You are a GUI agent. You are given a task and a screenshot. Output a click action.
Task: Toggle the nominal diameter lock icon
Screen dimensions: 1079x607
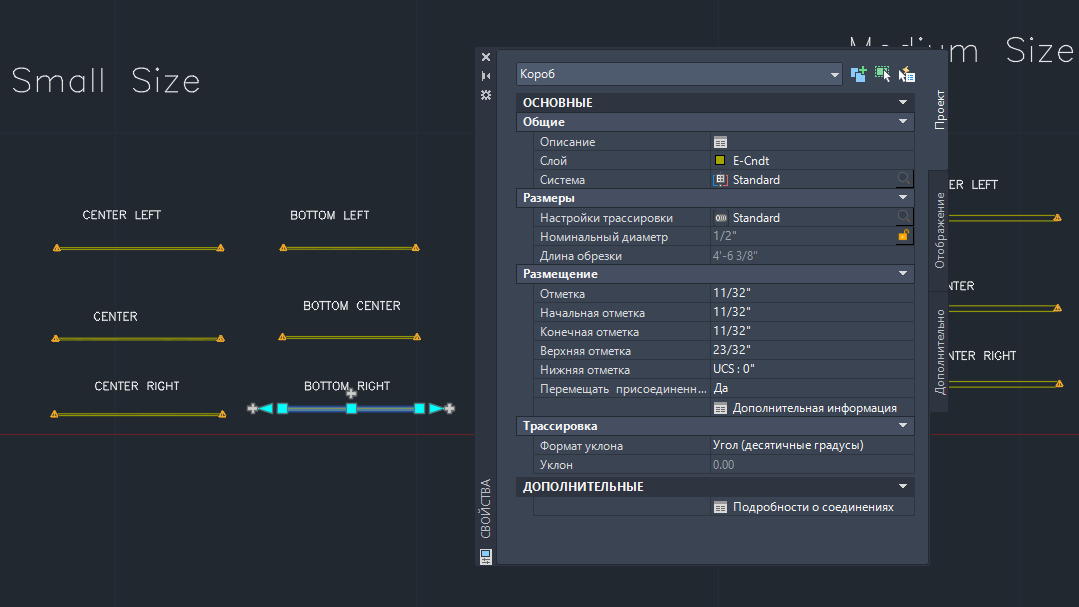coord(904,235)
